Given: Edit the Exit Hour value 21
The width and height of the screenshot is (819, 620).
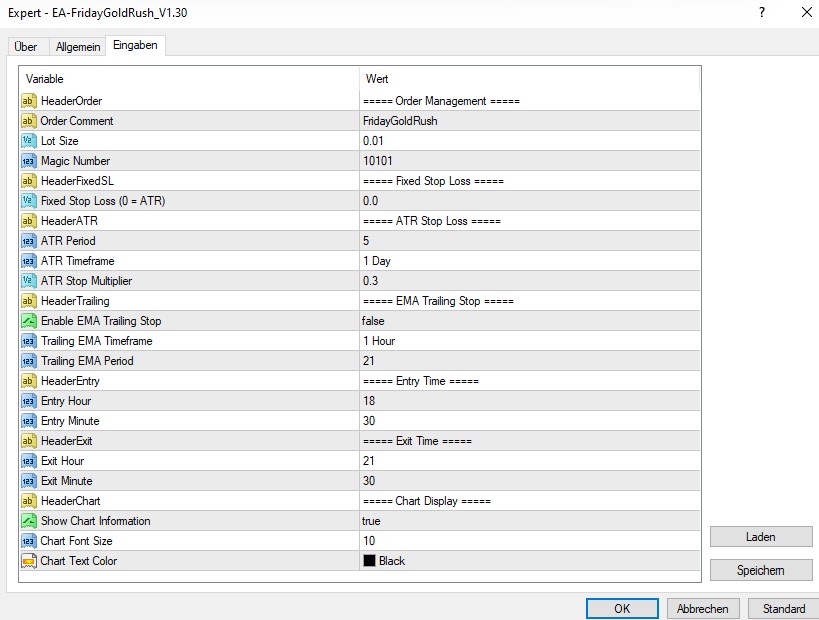Looking at the screenshot, I should (530, 461).
